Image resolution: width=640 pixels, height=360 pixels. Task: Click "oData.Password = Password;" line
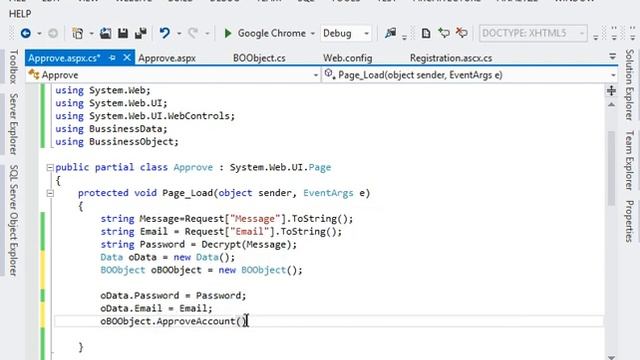[173, 296]
